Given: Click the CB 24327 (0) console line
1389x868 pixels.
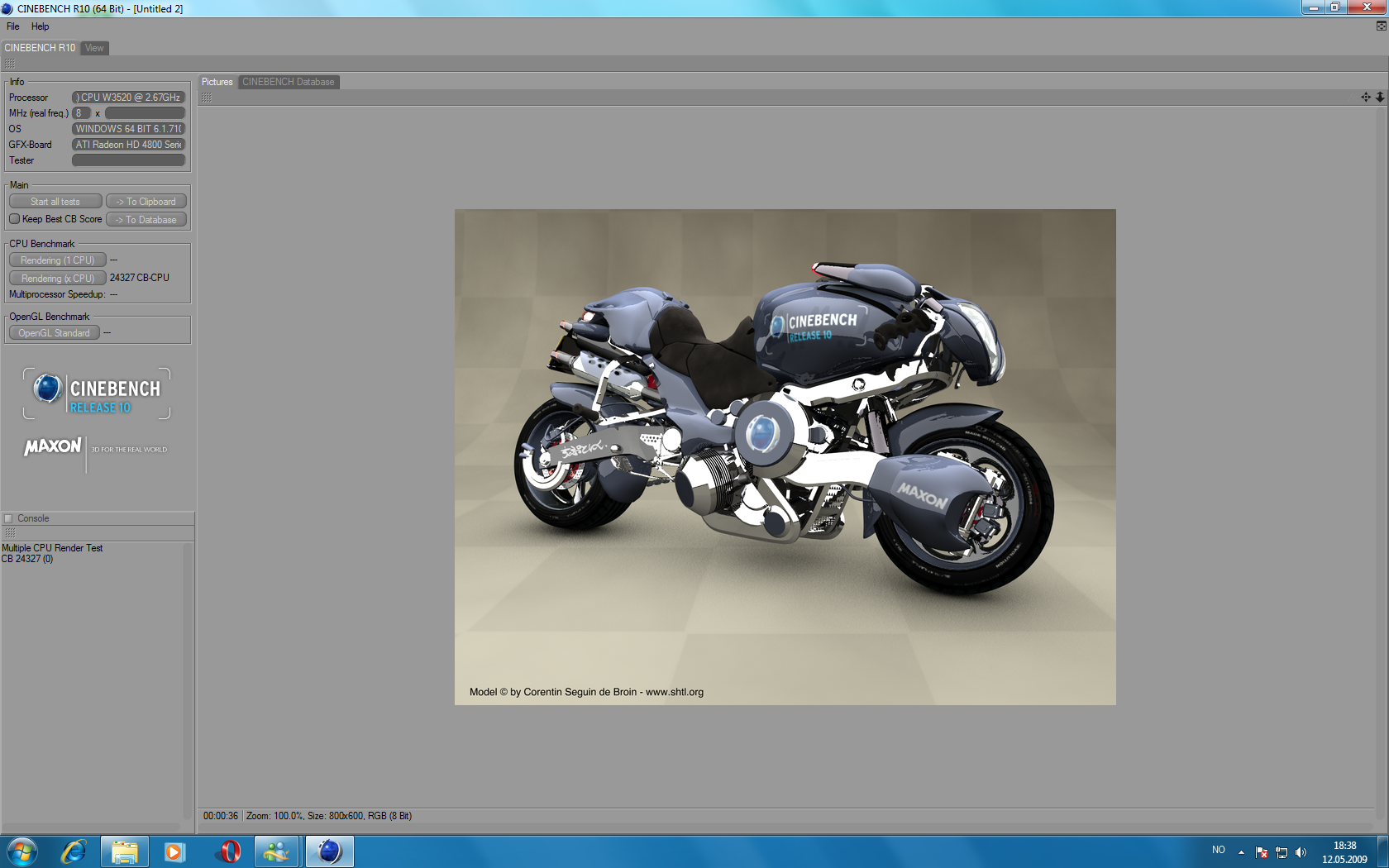Looking at the screenshot, I should (x=27, y=559).
